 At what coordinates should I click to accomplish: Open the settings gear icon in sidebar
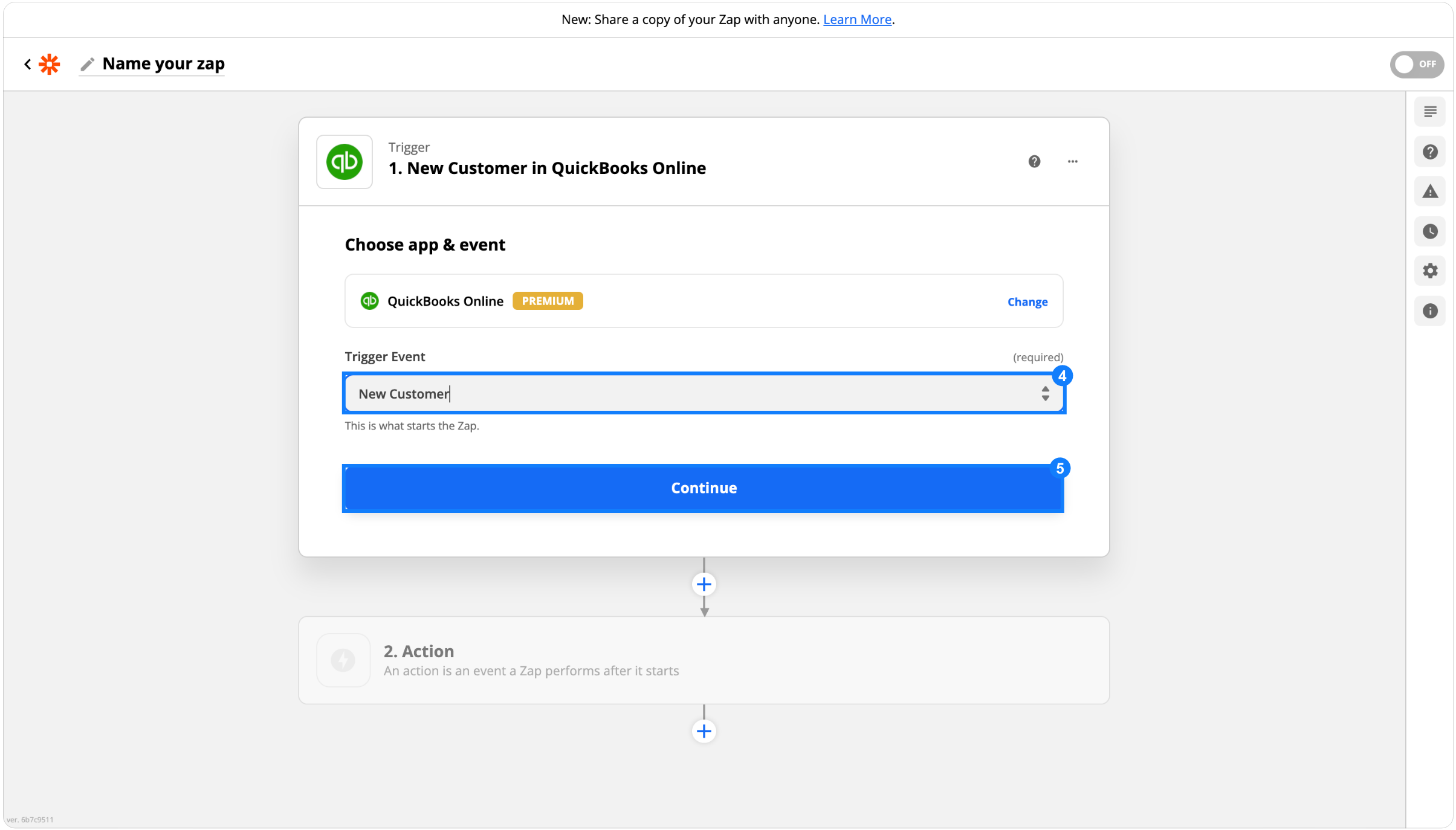(x=1429, y=271)
